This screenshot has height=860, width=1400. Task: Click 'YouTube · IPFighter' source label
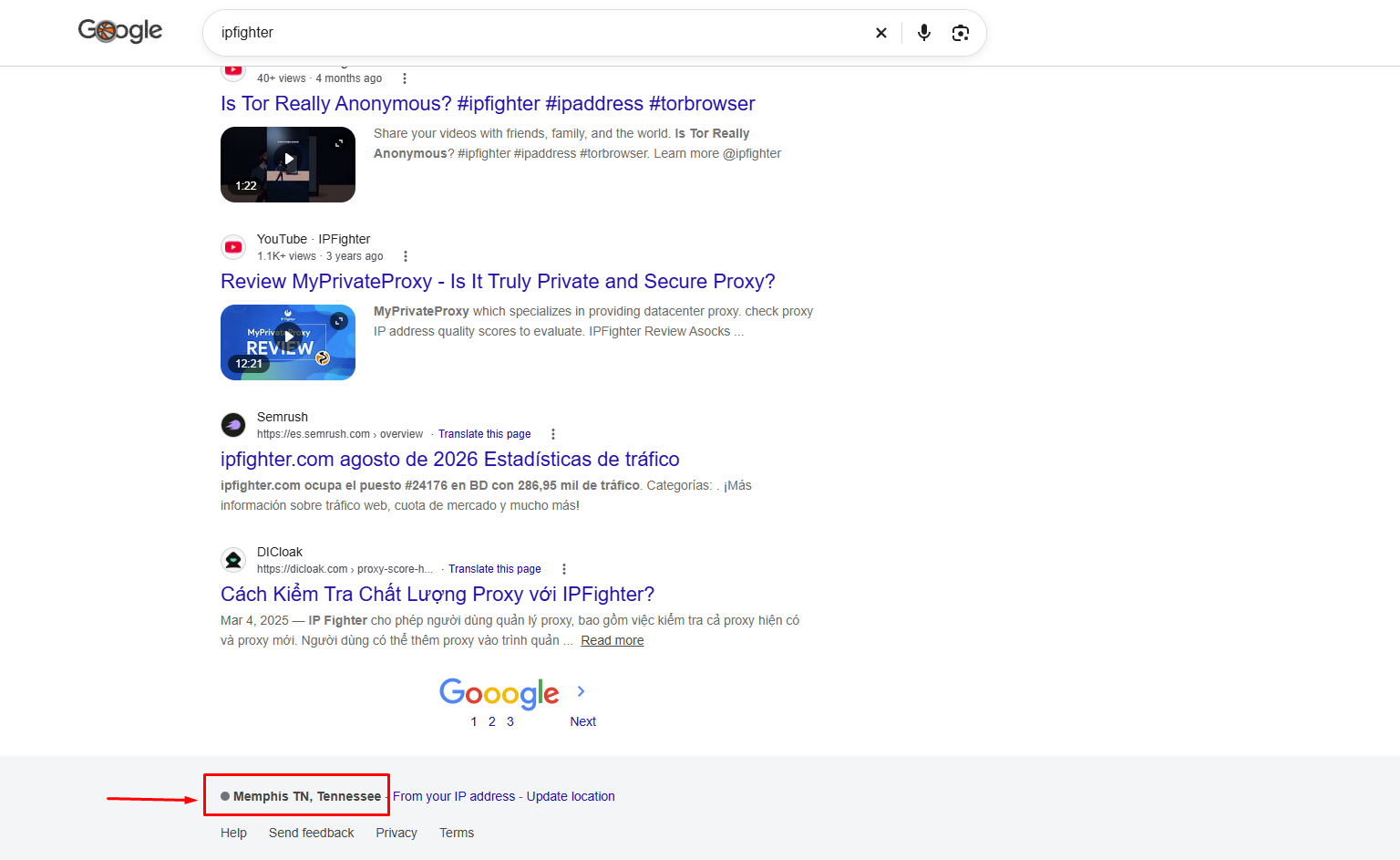(x=314, y=239)
